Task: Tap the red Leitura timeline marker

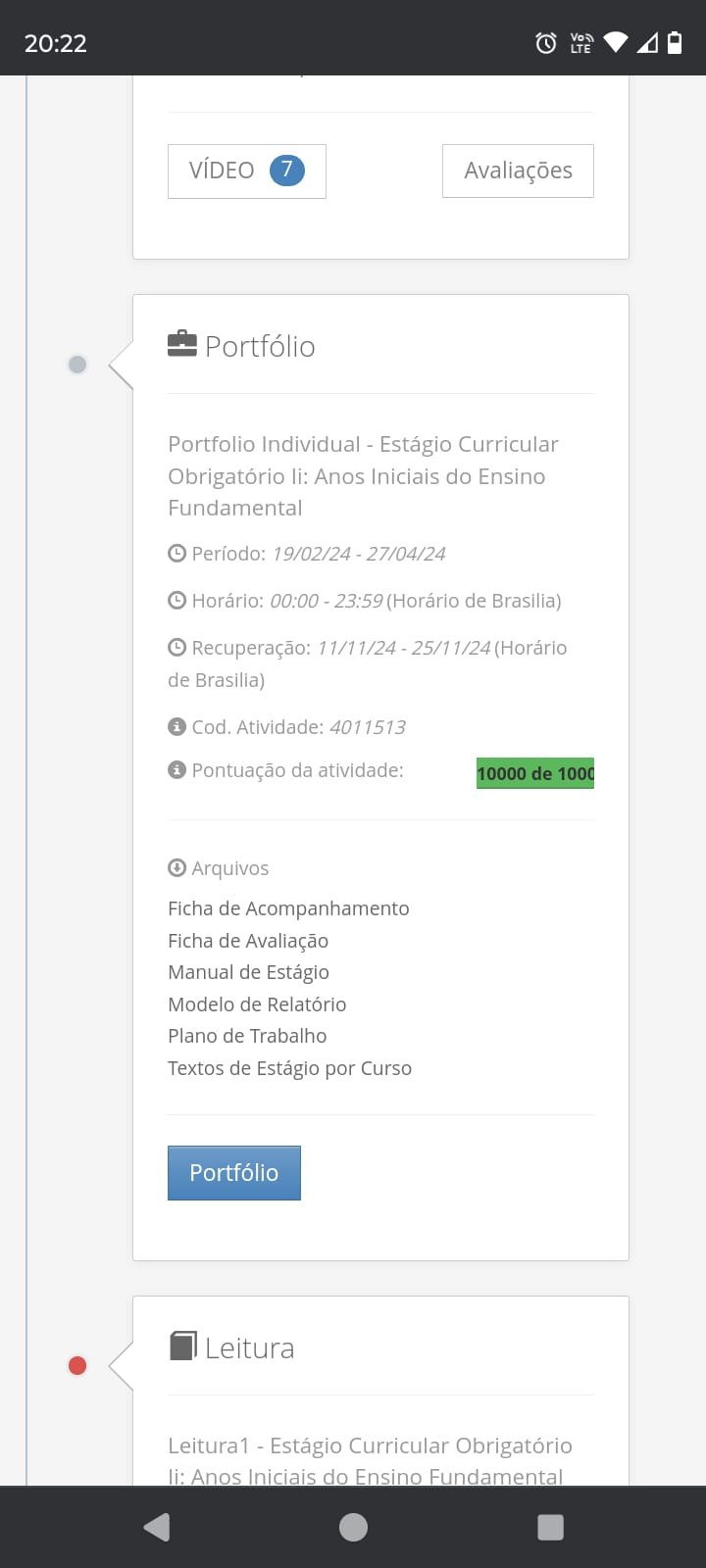Action: (77, 1365)
